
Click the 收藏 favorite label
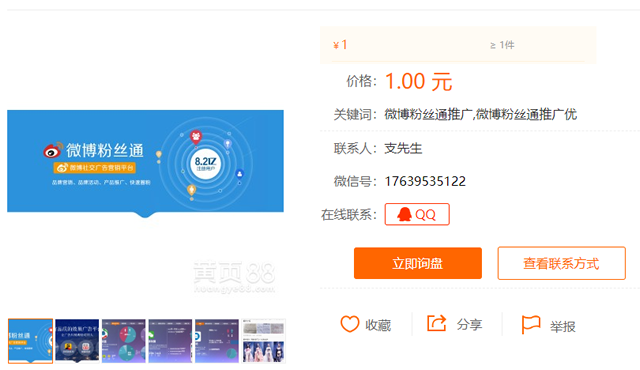[x=378, y=325]
